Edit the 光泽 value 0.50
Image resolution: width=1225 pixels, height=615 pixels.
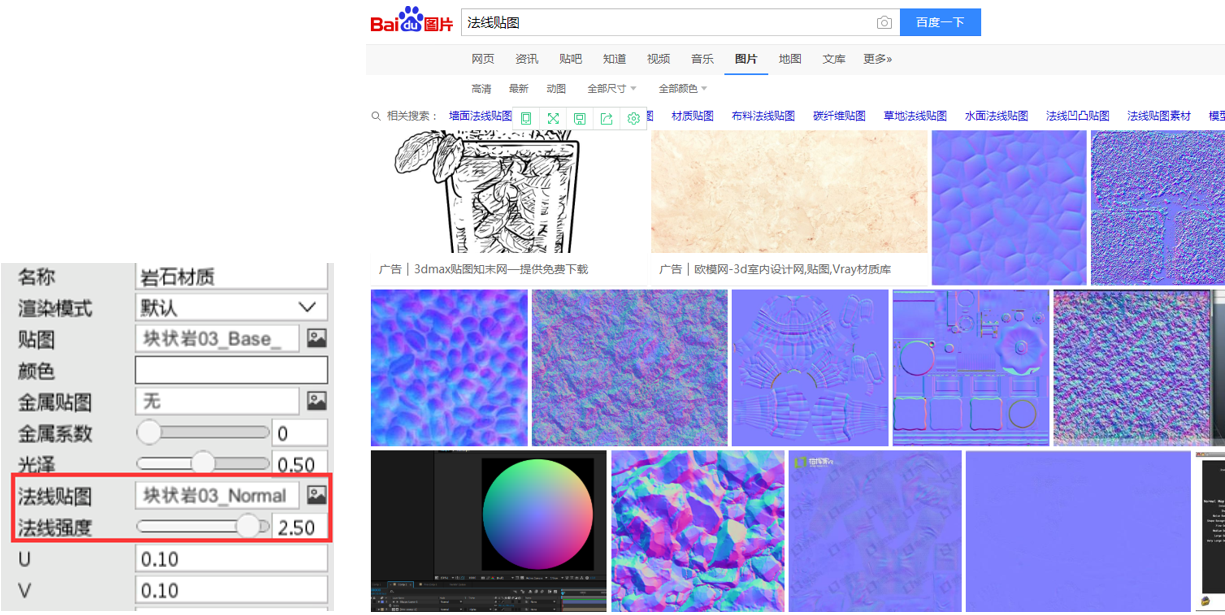tap(300, 464)
